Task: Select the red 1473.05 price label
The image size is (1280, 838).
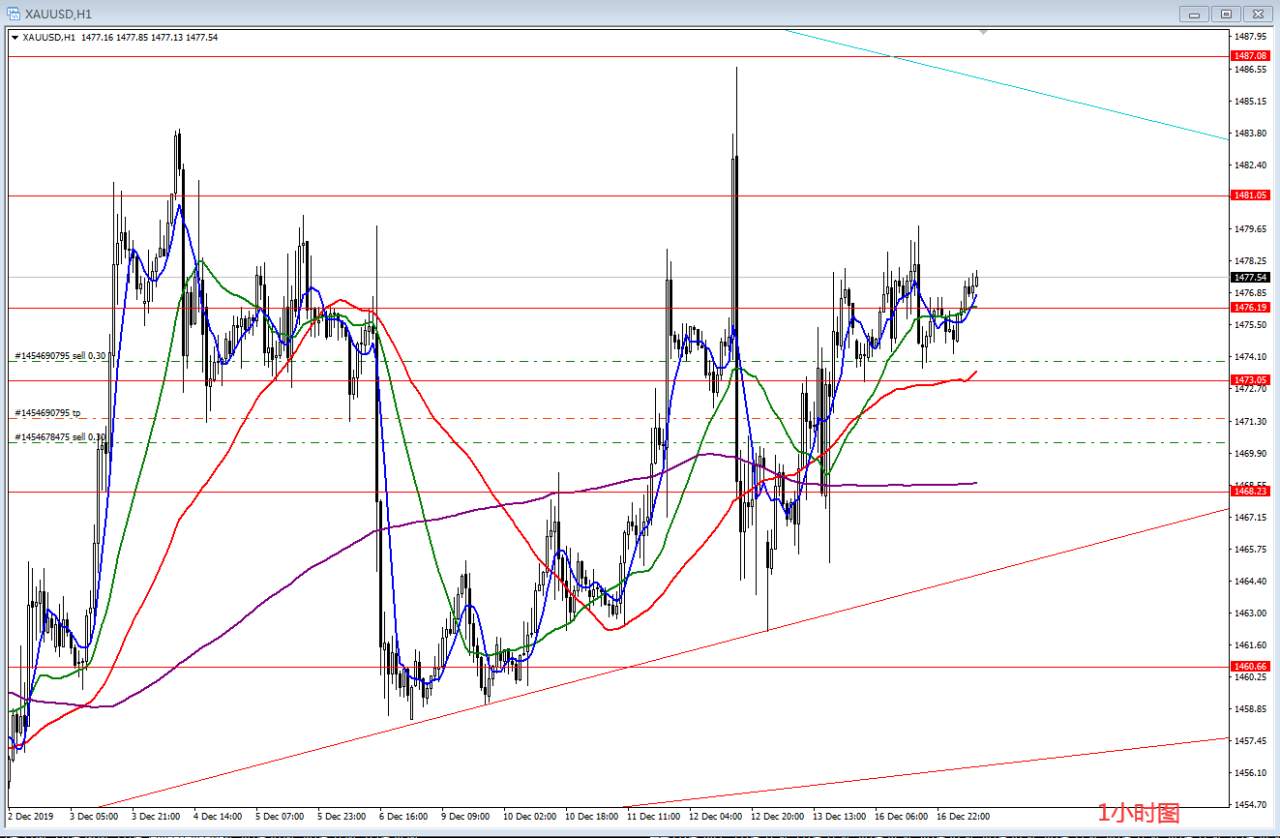Action: 1251,380
